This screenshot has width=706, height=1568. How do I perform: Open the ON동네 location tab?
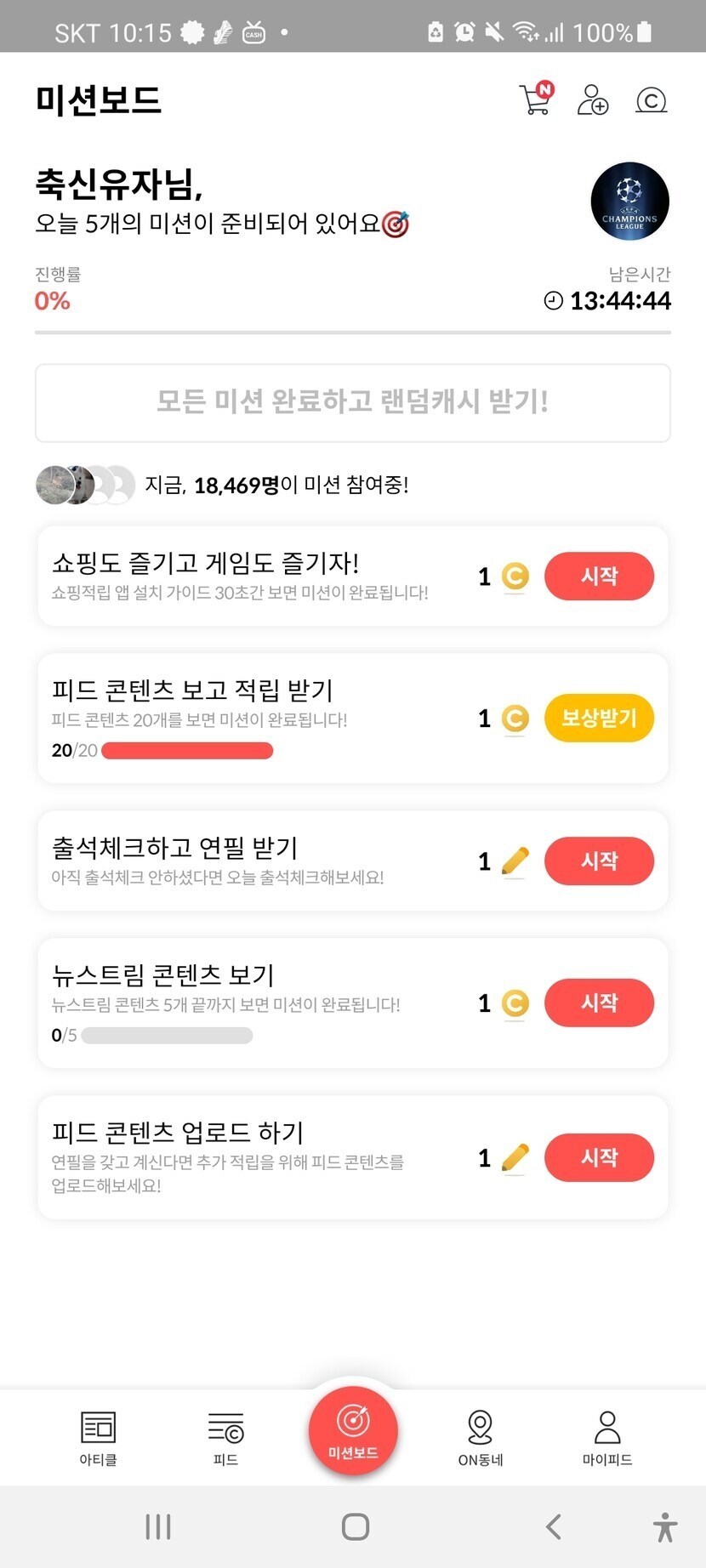point(481,1437)
